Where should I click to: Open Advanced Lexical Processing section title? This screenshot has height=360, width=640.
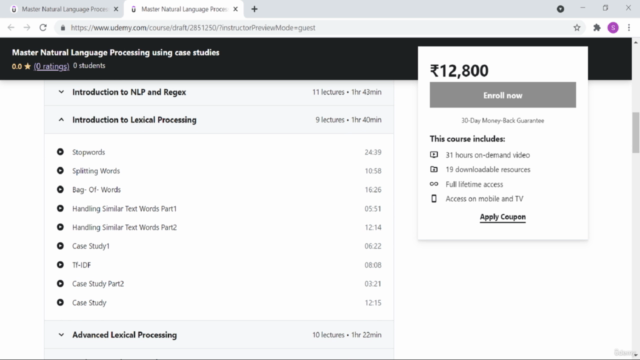[124, 335]
